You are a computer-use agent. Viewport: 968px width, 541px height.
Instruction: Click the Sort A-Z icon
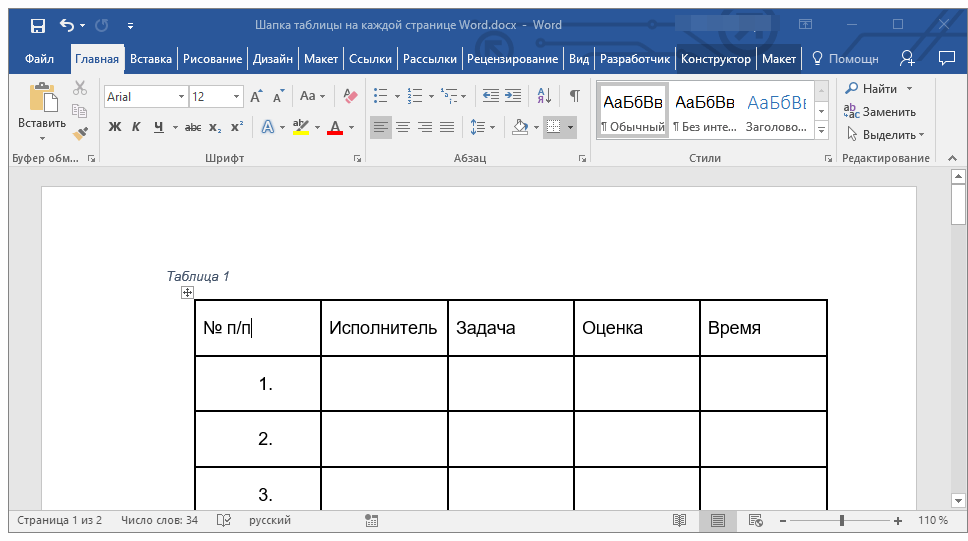[544, 97]
